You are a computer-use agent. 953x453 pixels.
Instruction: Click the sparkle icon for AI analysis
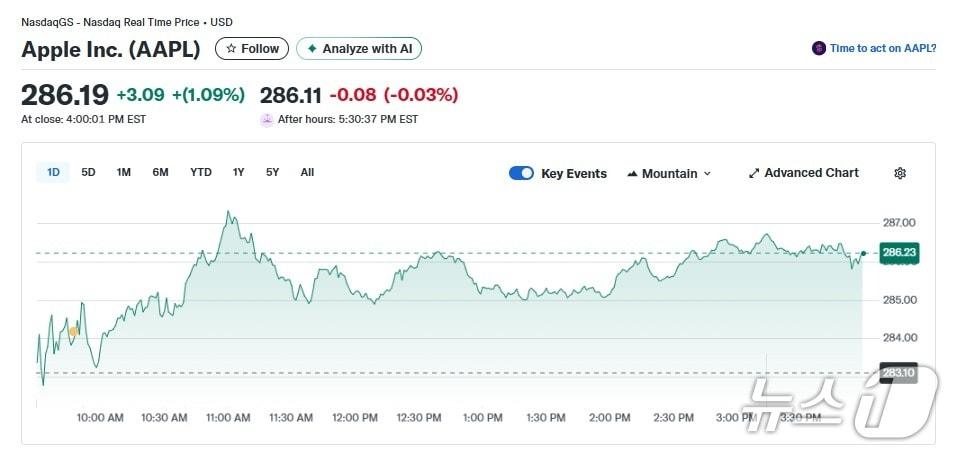(x=313, y=49)
